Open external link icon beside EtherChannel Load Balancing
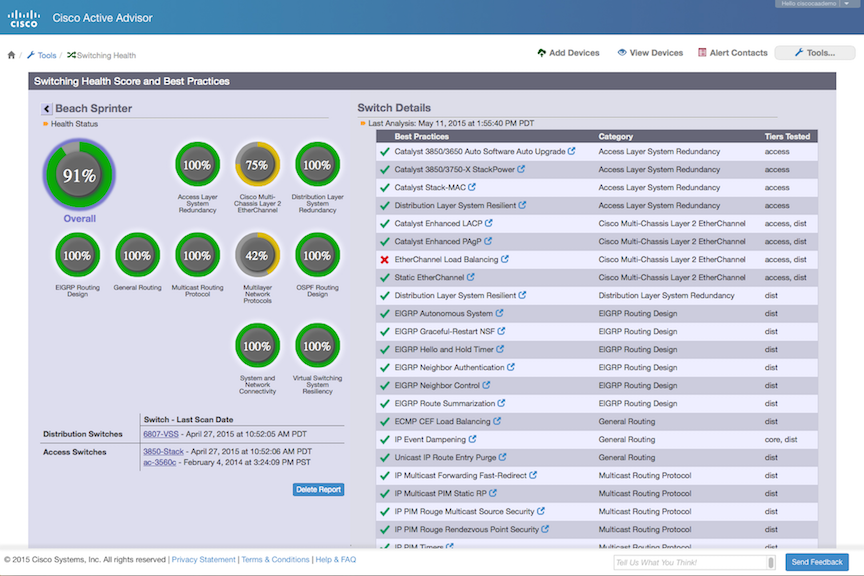The width and height of the screenshot is (864, 576). point(505,259)
